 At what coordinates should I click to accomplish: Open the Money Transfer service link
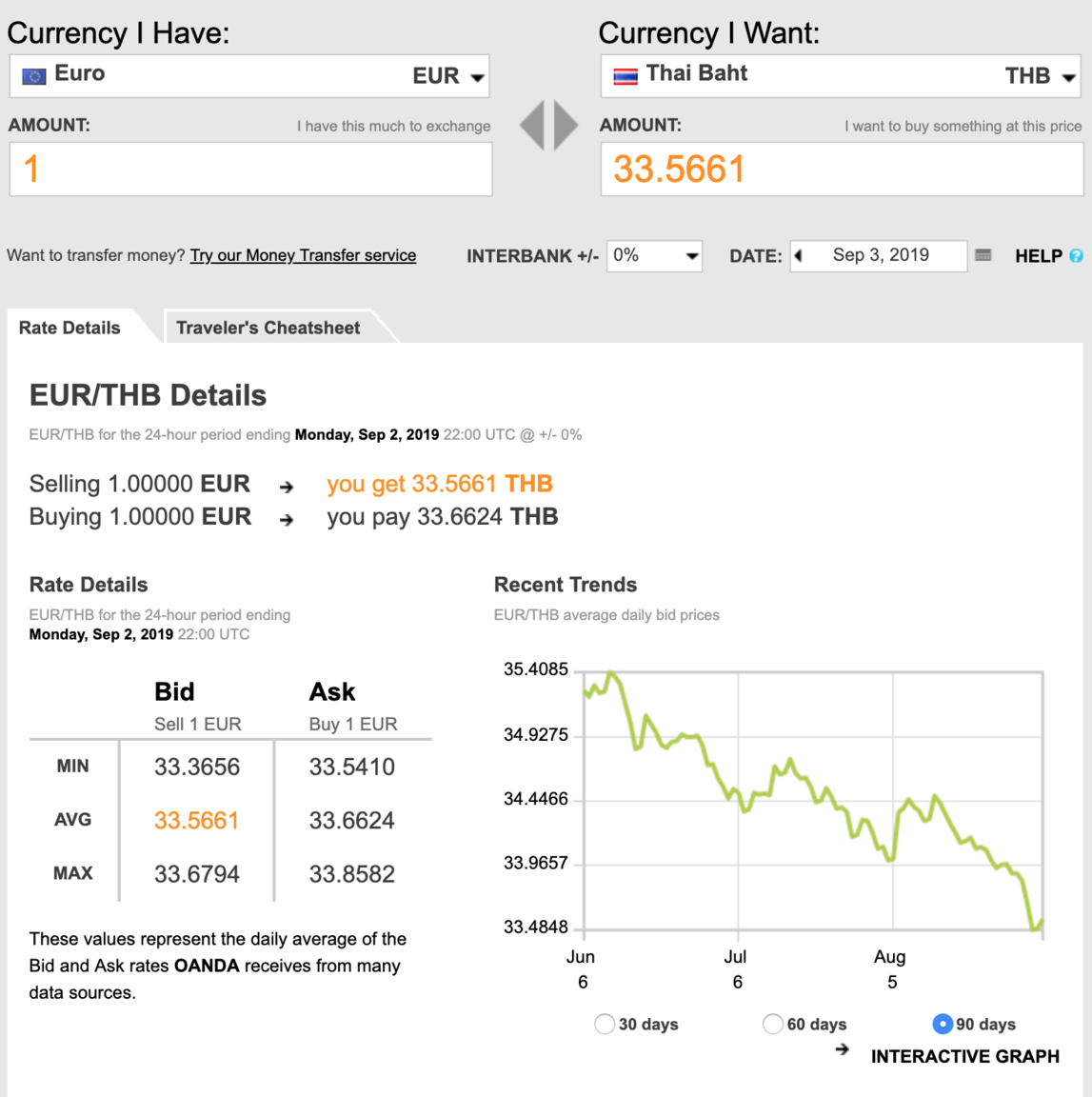pyautogui.click(x=303, y=255)
